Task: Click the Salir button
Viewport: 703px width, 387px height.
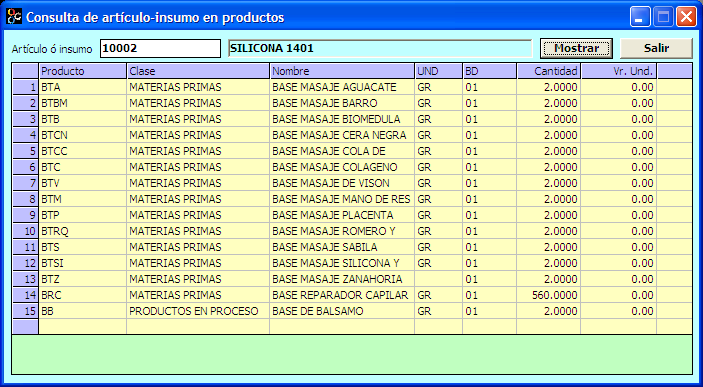Action: 656,48
